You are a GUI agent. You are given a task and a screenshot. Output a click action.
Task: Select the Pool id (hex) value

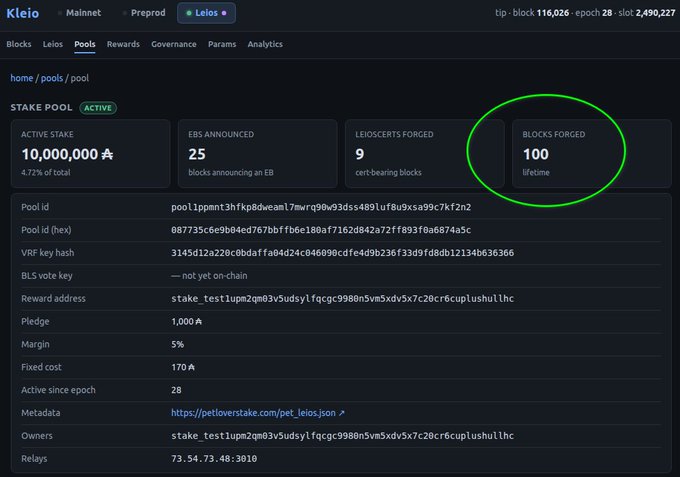(x=321, y=230)
